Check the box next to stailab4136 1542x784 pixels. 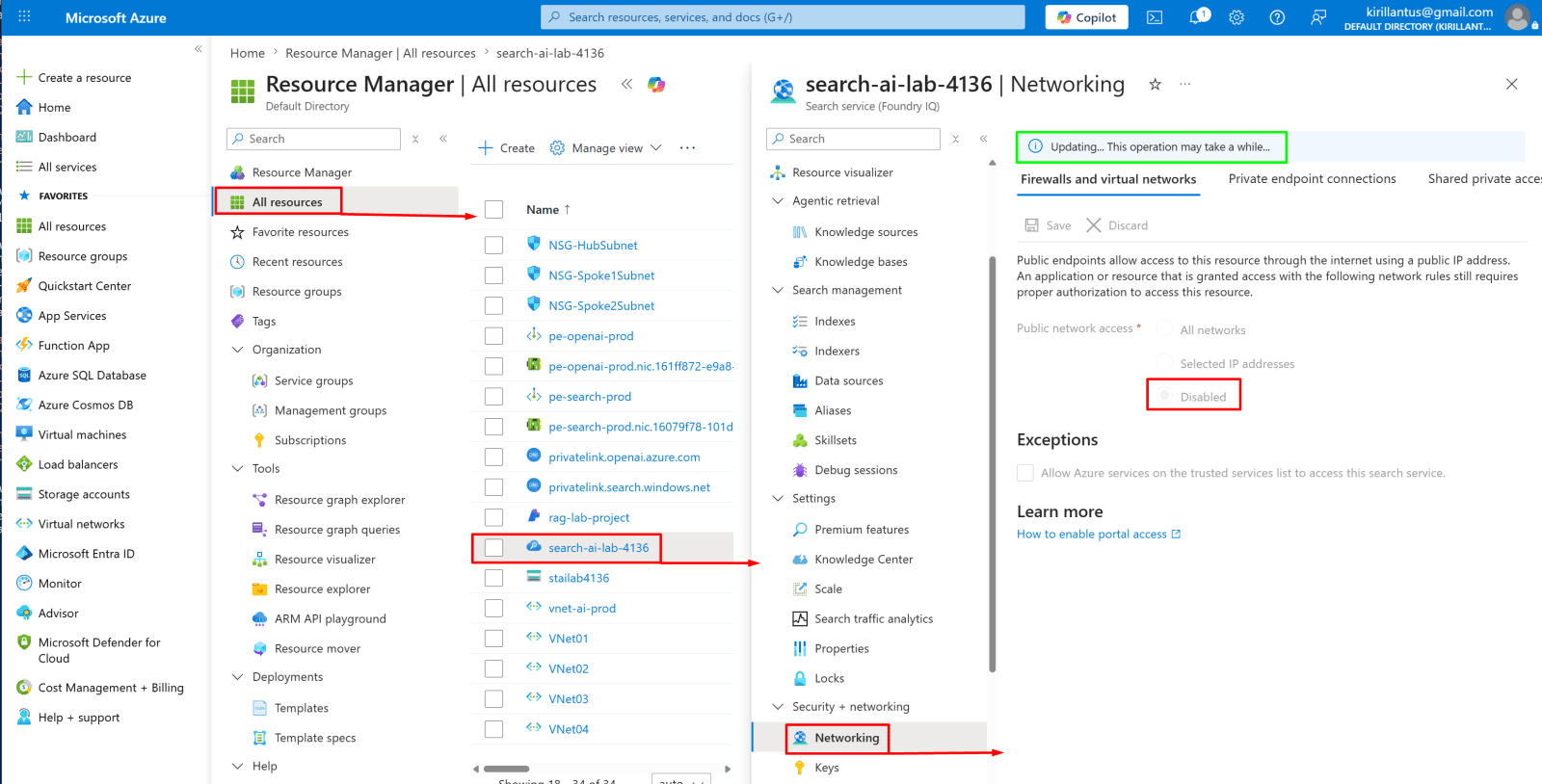[x=494, y=578]
